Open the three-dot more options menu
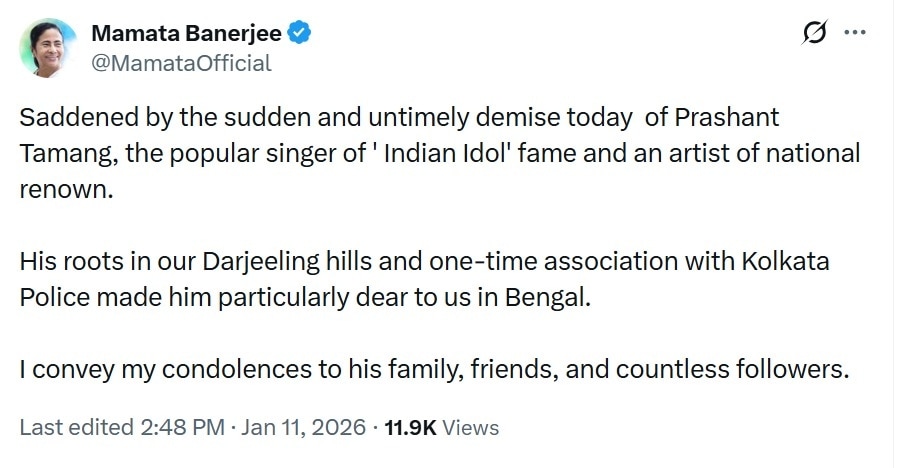 855,33
